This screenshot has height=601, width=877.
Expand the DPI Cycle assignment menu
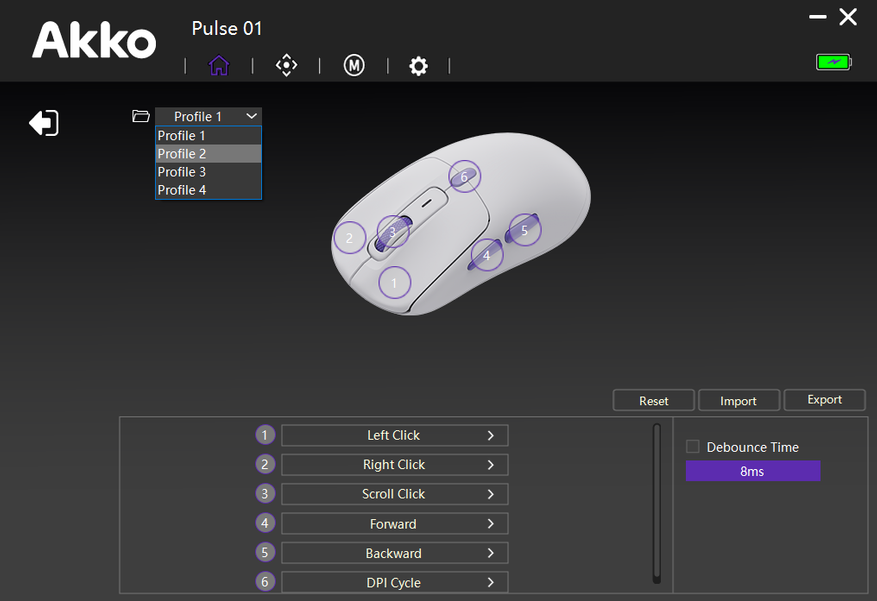point(394,582)
